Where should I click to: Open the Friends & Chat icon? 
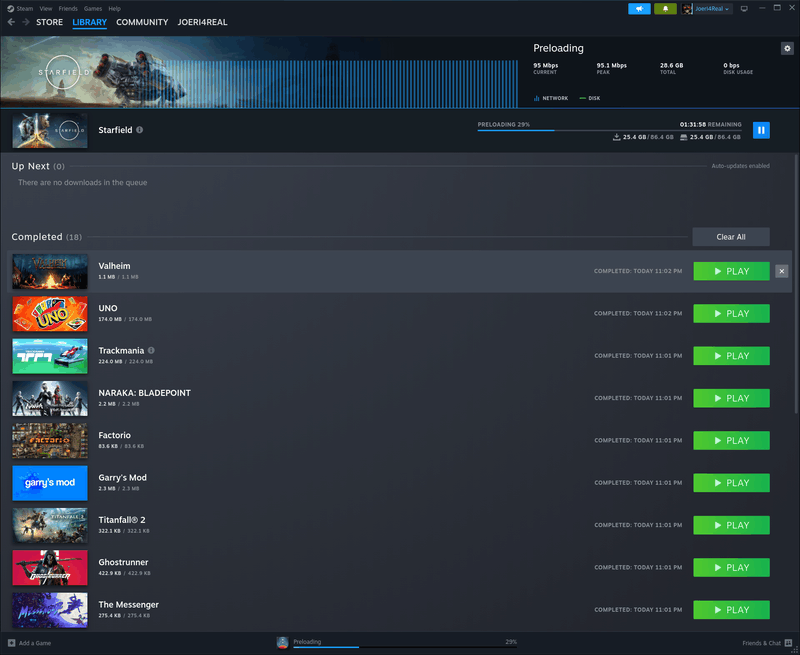788,643
